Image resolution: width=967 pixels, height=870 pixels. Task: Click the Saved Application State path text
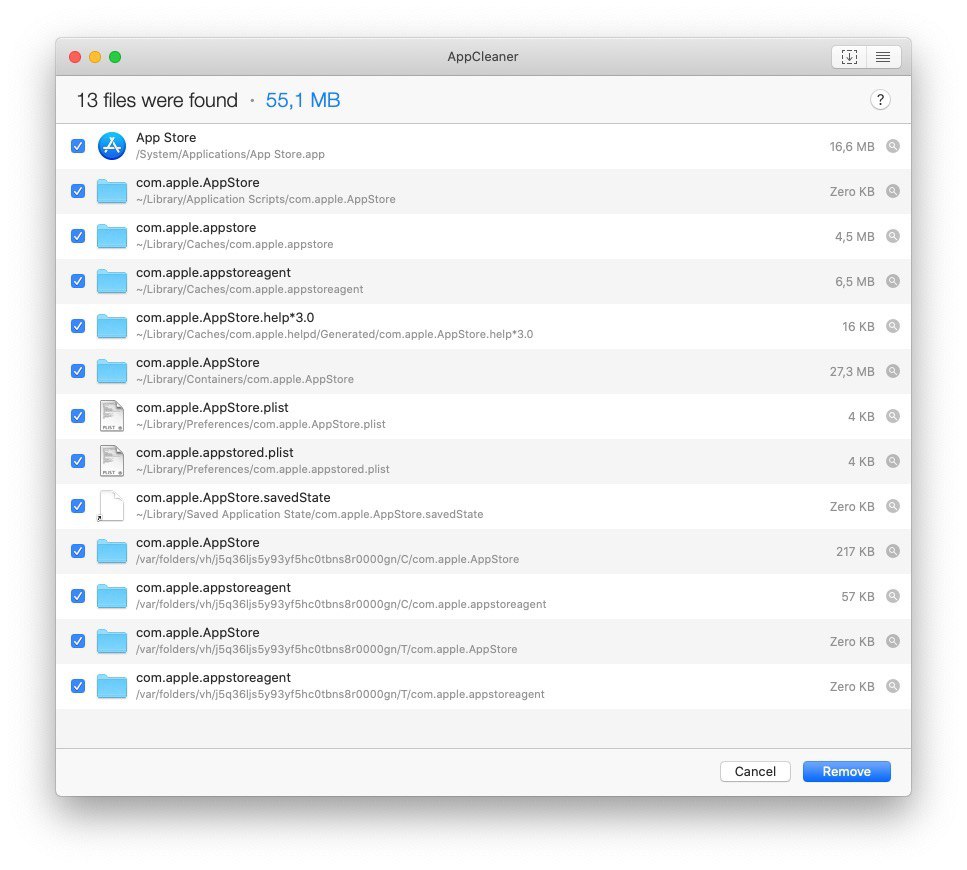point(310,514)
